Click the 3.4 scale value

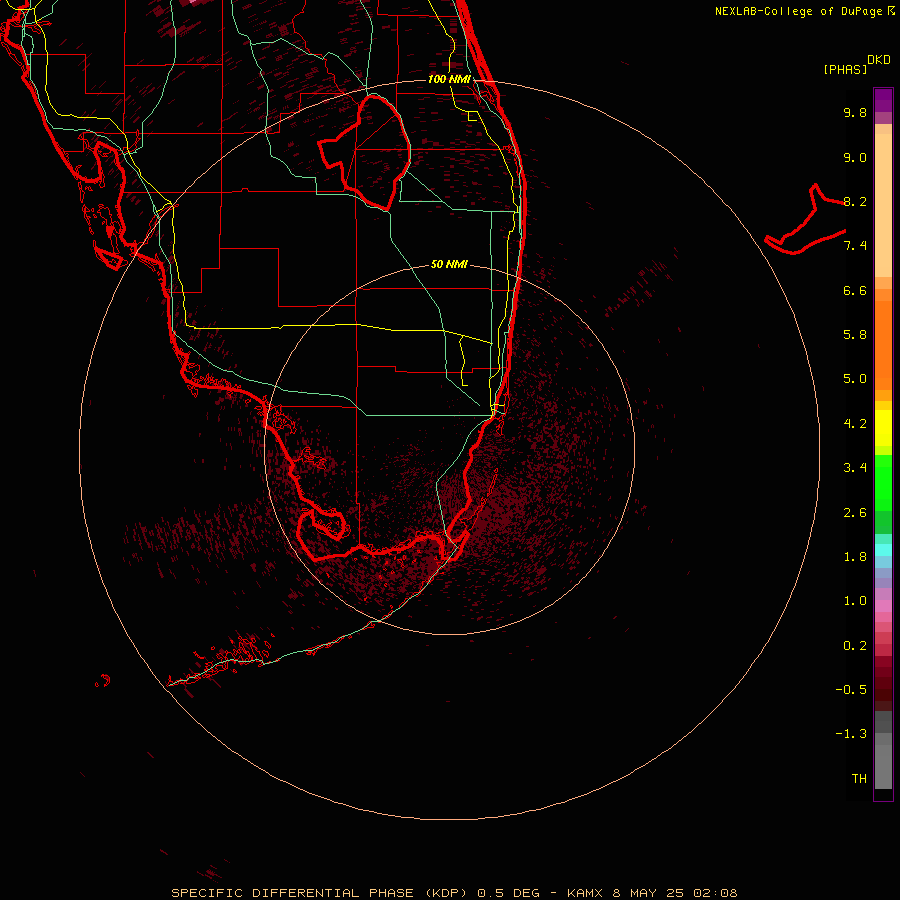coord(855,468)
